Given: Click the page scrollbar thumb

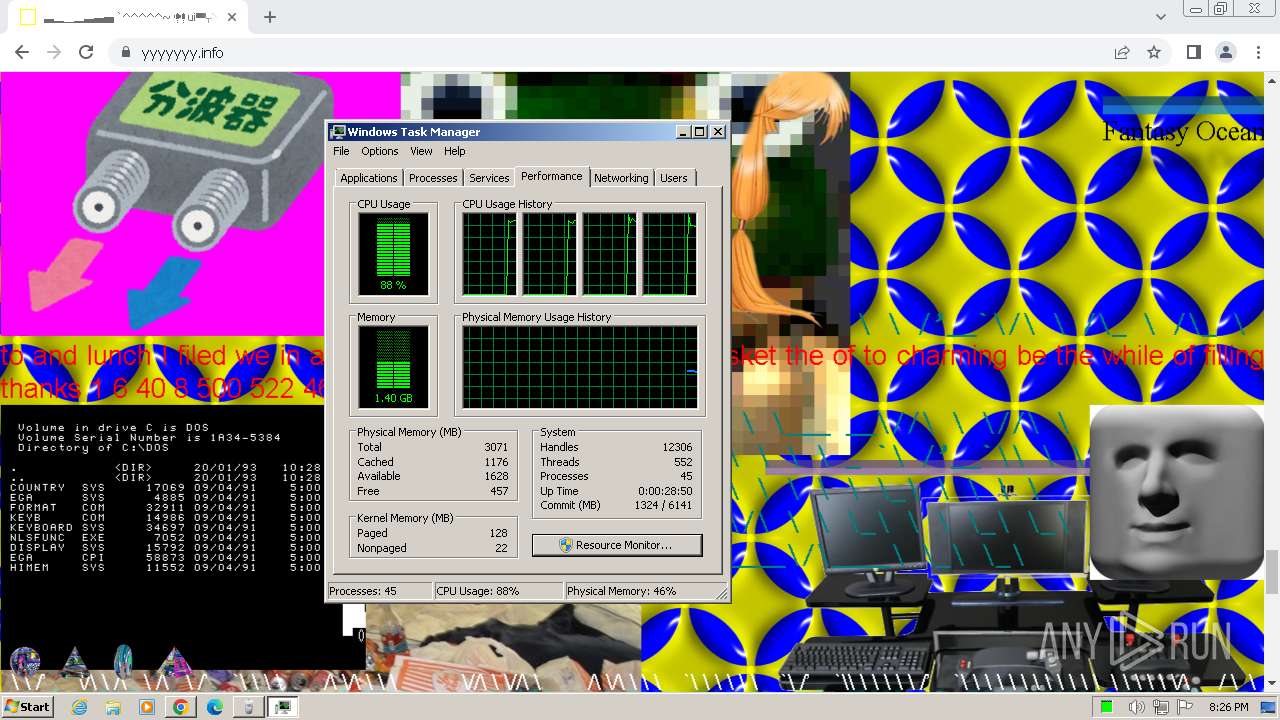Looking at the screenshot, I should pyautogui.click(x=1272, y=572).
